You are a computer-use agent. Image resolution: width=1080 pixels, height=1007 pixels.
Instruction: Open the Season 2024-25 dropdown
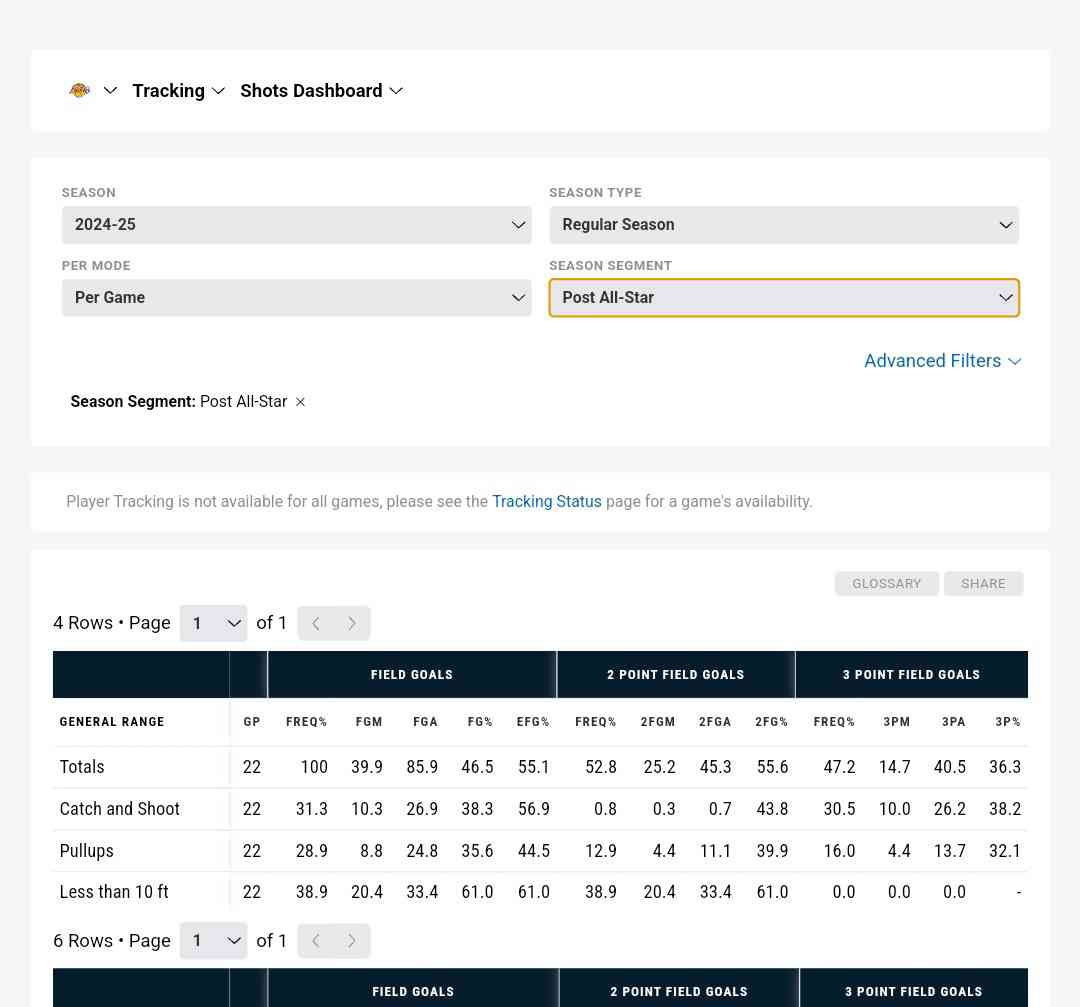pyautogui.click(x=296, y=225)
